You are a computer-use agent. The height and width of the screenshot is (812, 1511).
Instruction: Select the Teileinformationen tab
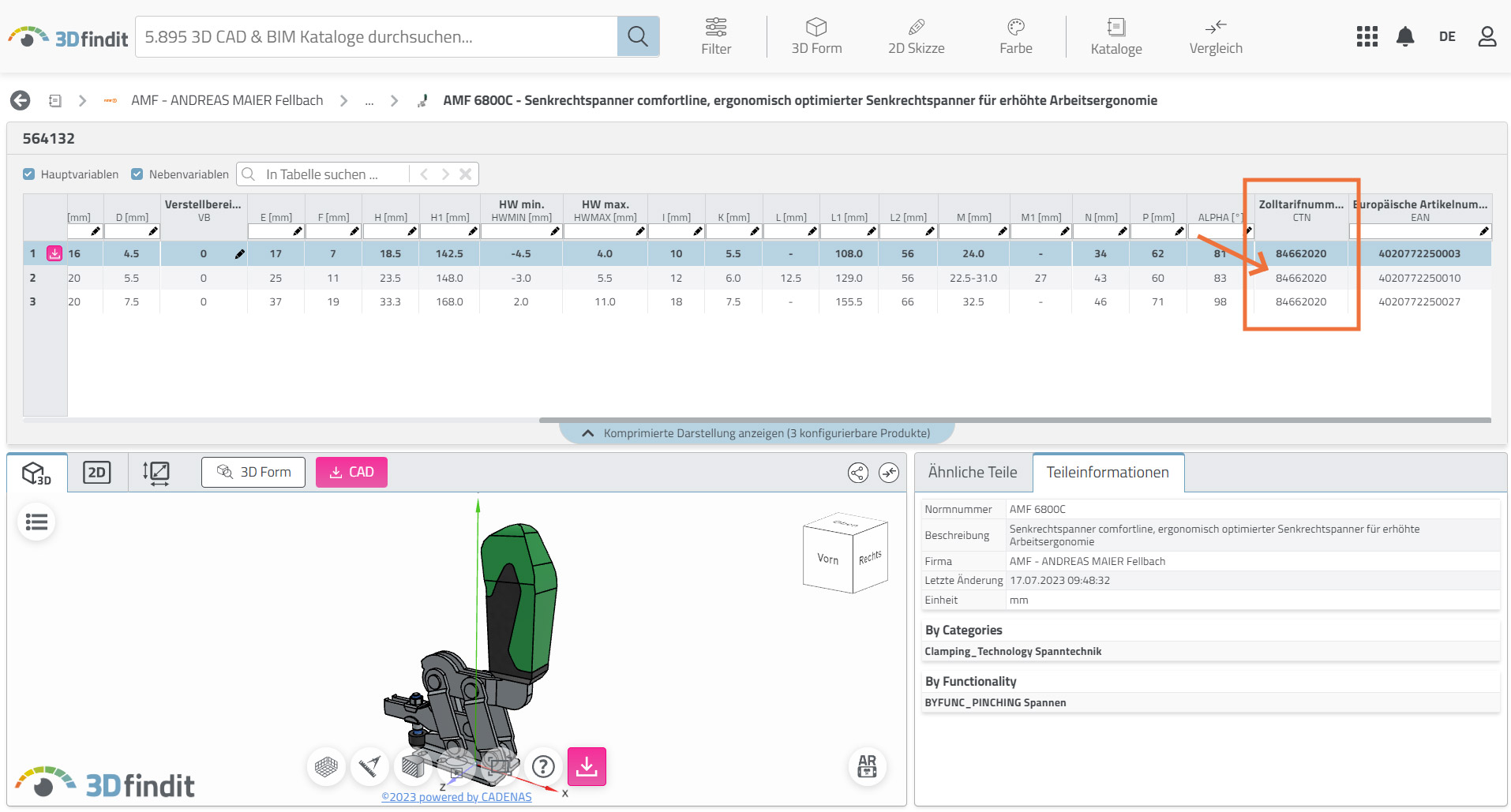[x=1107, y=473]
